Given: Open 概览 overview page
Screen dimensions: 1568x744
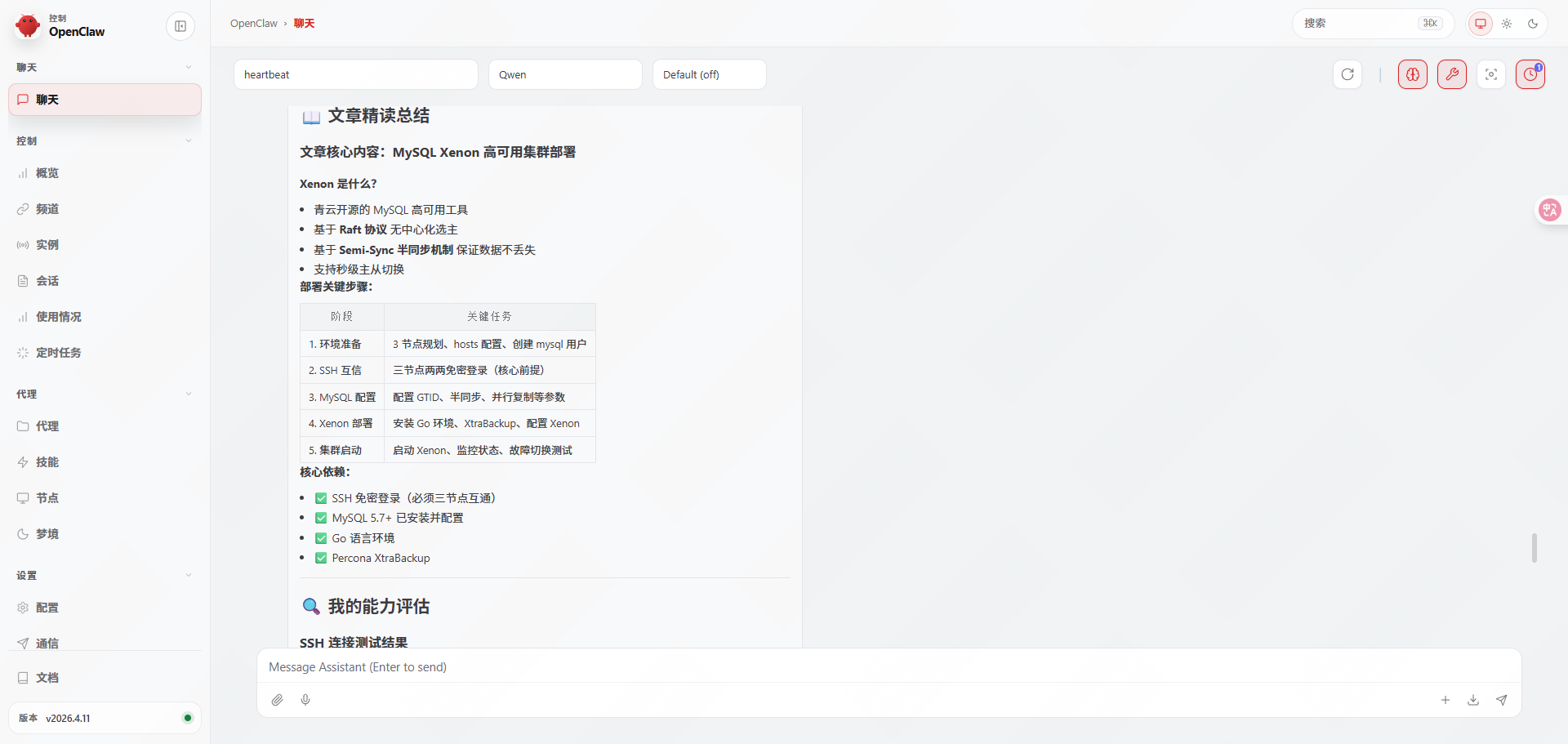Looking at the screenshot, I should pyautogui.click(x=105, y=173).
